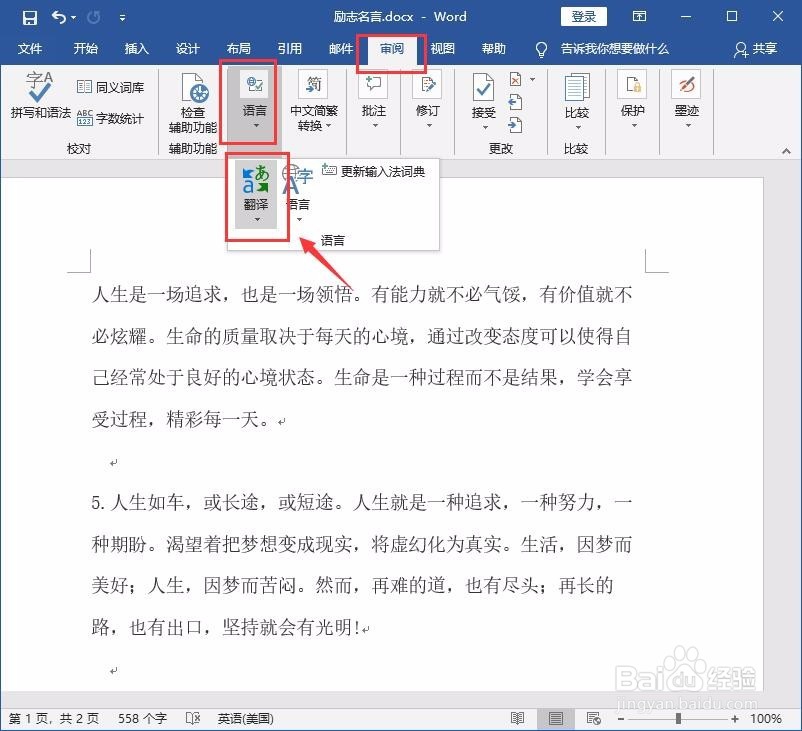Click 英语(美国) language in status bar
This screenshot has height=731, width=802.
(244, 718)
